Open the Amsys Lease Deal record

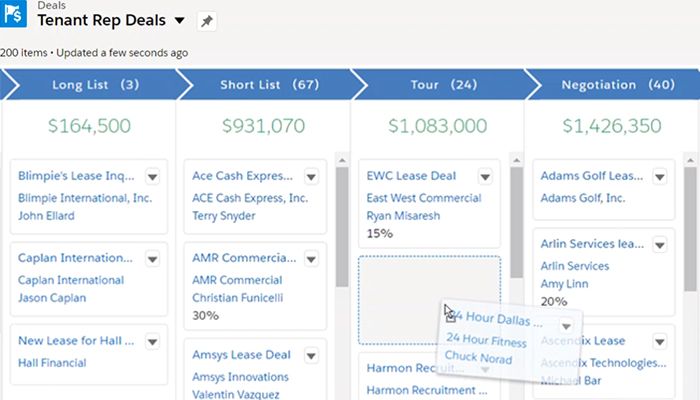click(241, 355)
